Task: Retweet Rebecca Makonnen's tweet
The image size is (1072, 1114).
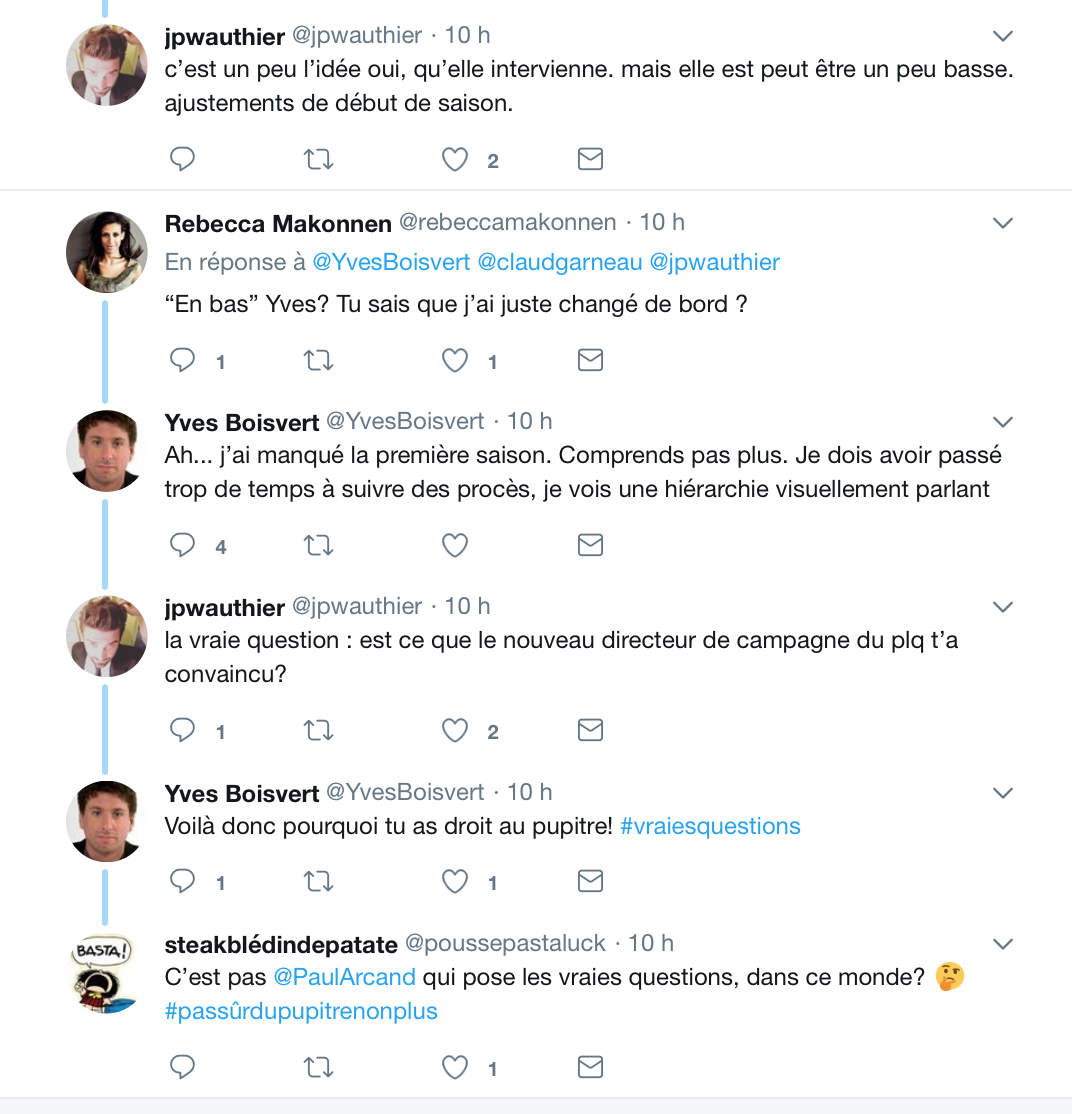Action: coord(318,360)
